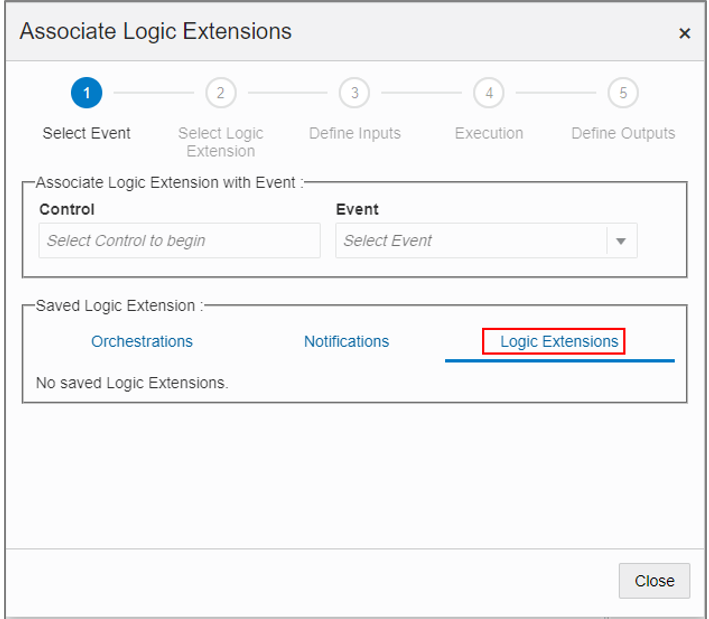Close the dialog with the X icon
709x619 pixels.
pyautogui.click(x=684, y=33)
